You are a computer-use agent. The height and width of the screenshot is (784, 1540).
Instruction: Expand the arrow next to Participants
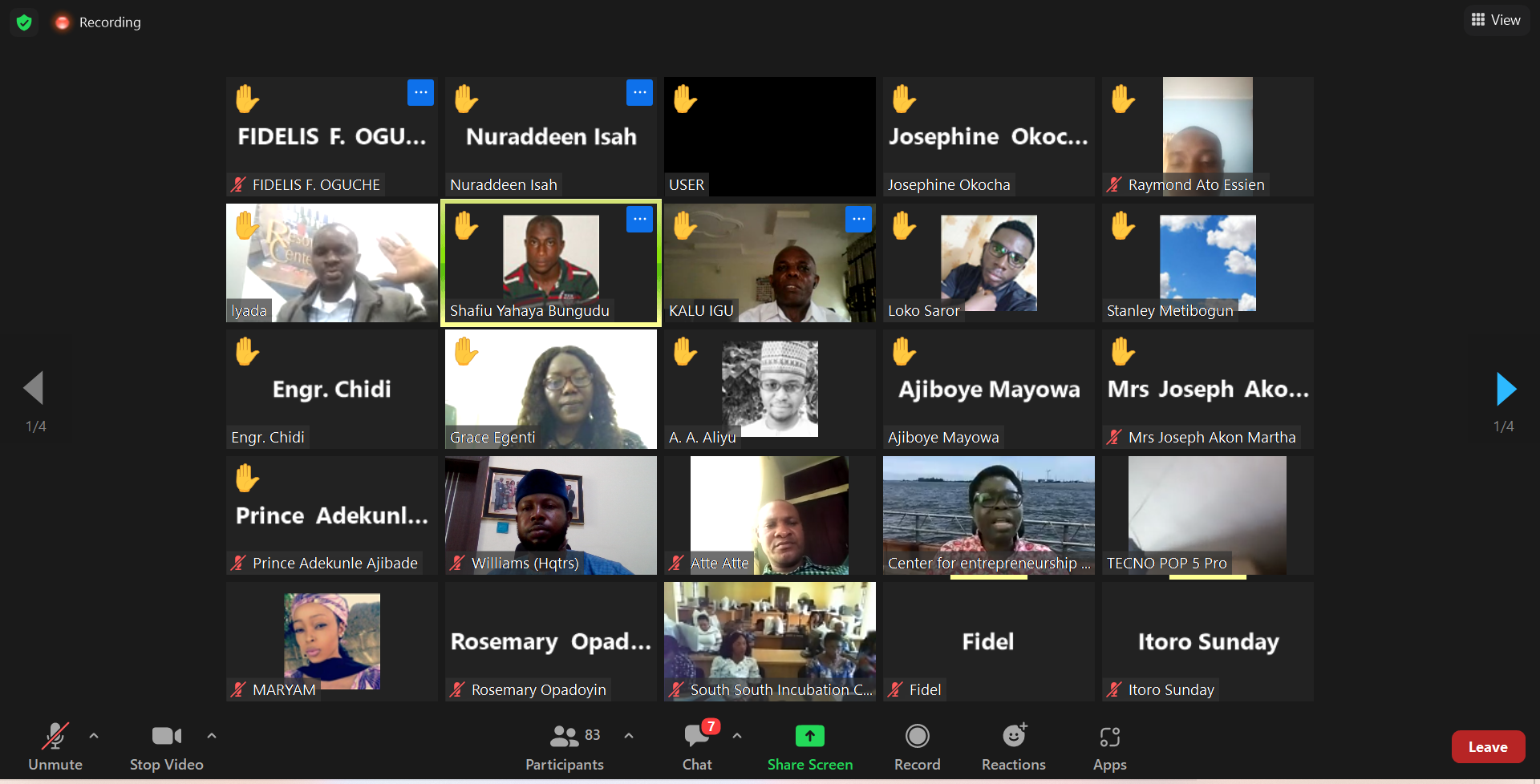coord(629,735)
